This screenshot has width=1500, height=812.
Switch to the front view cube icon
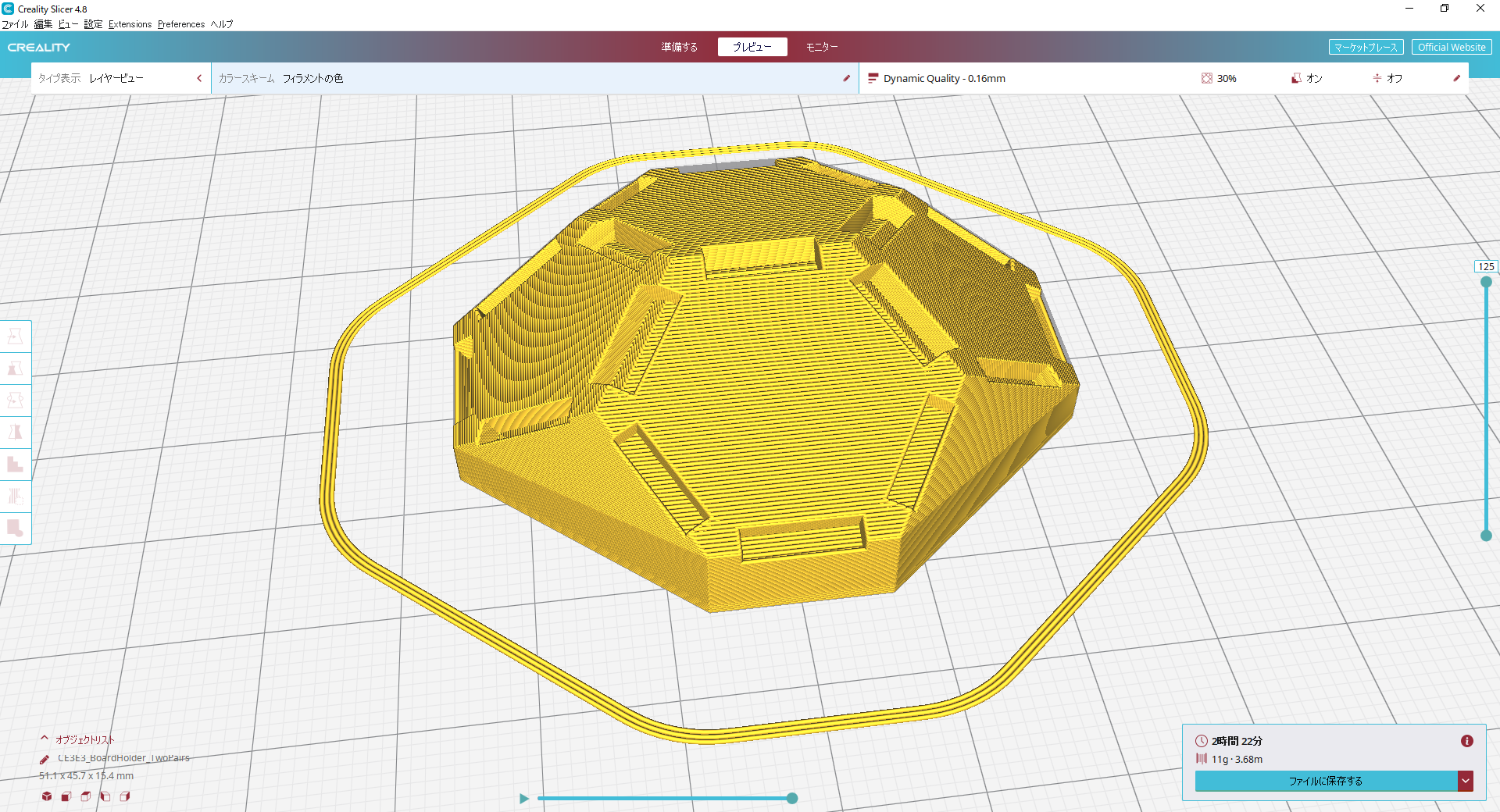(66, 796)
